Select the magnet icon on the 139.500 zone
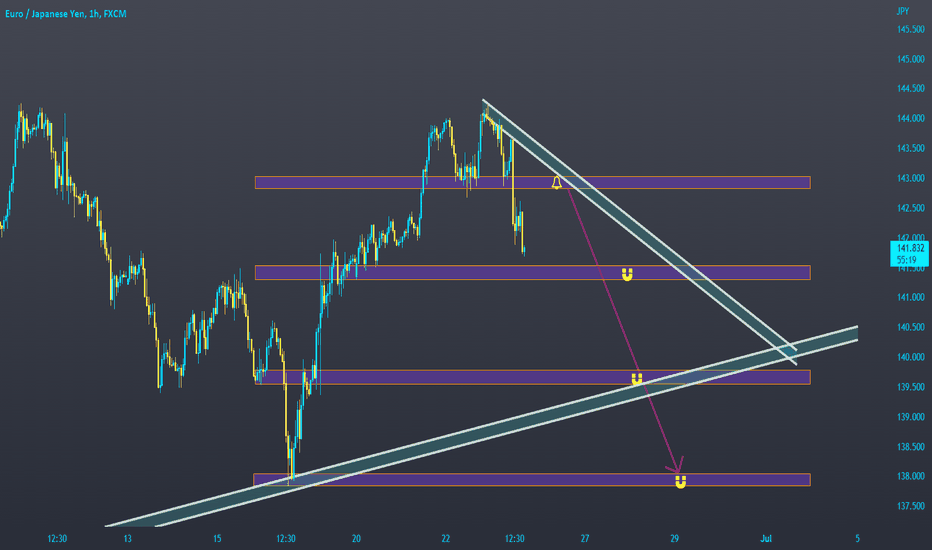The height and width of the screenshot is (550, 932). 637,379
